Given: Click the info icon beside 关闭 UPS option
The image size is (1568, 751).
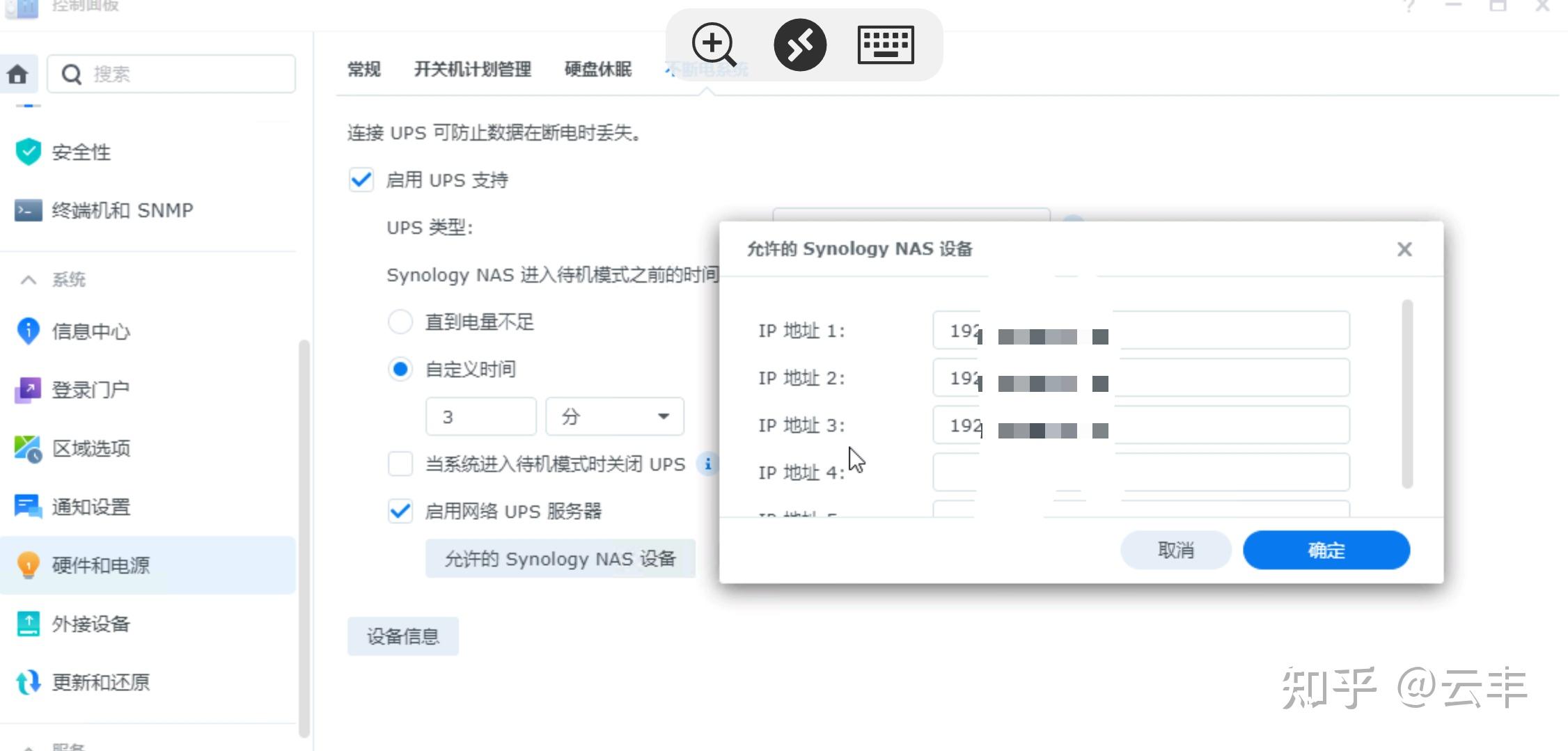Looking at the screenshot, I should [x=709, y=464].
